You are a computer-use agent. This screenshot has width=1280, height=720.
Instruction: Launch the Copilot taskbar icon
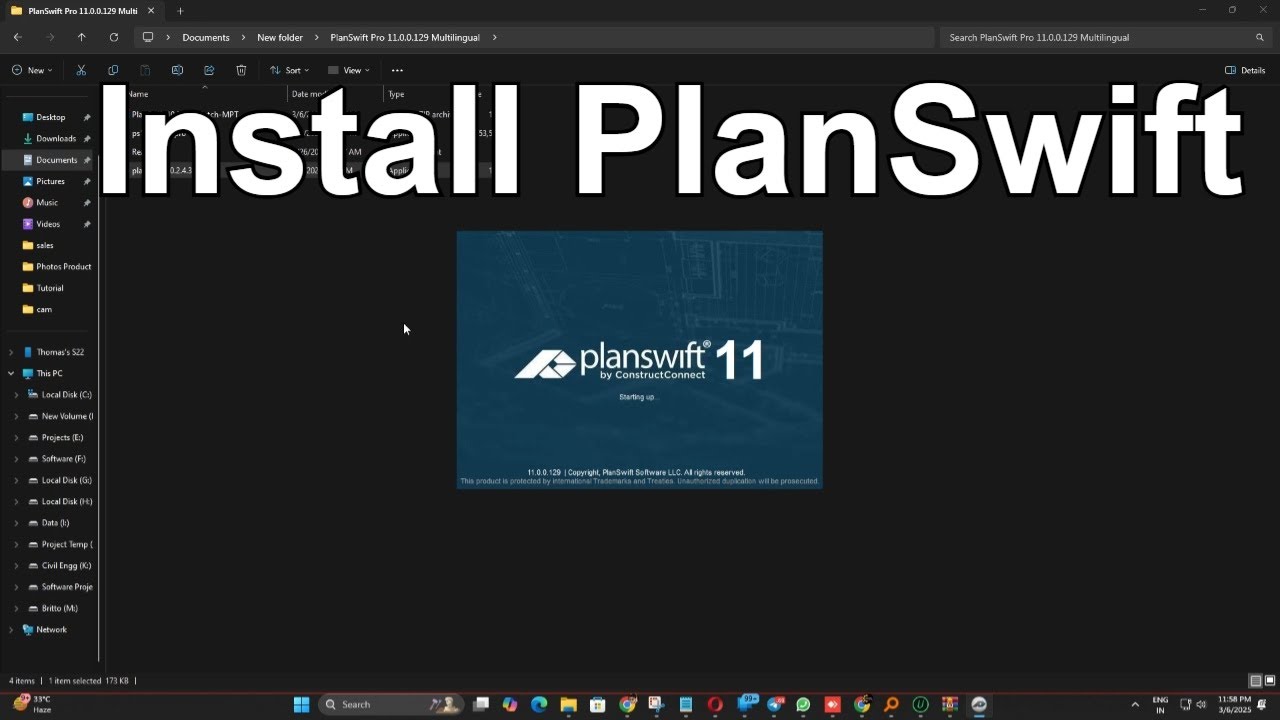[x=510, y=704]
